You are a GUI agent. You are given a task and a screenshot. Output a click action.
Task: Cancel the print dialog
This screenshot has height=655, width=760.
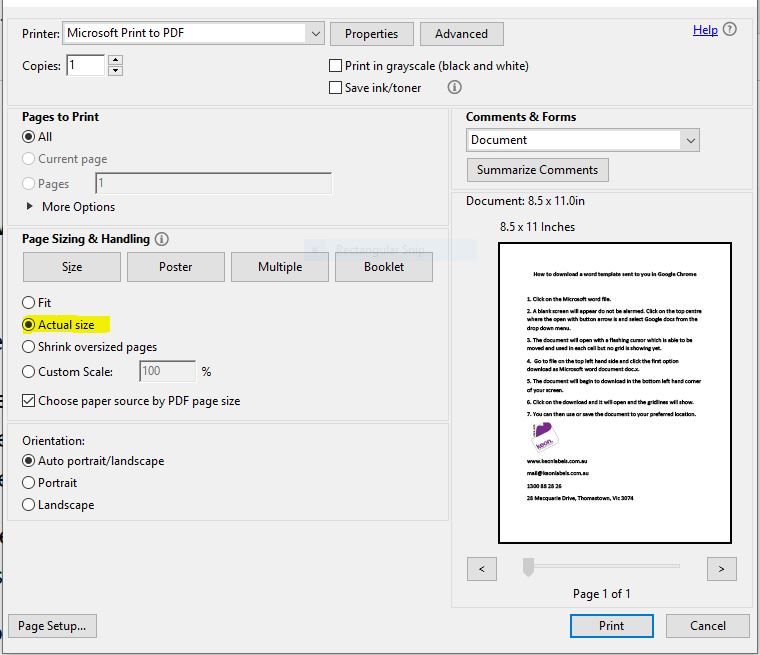(x=708, y=626)
